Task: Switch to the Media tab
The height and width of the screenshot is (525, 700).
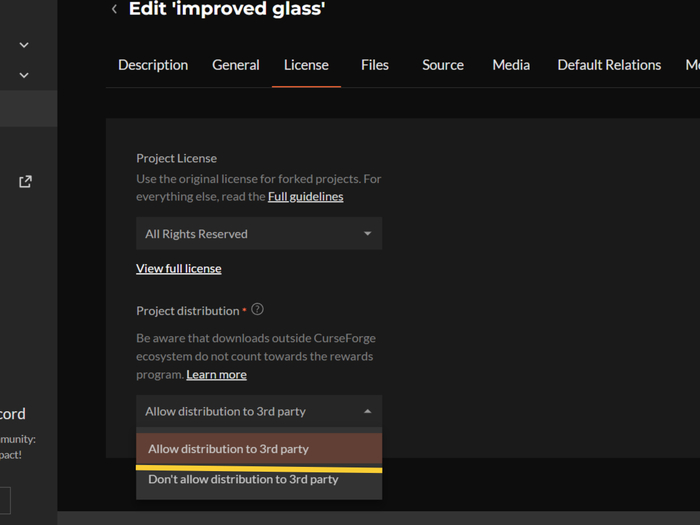Action: [511, 65]
